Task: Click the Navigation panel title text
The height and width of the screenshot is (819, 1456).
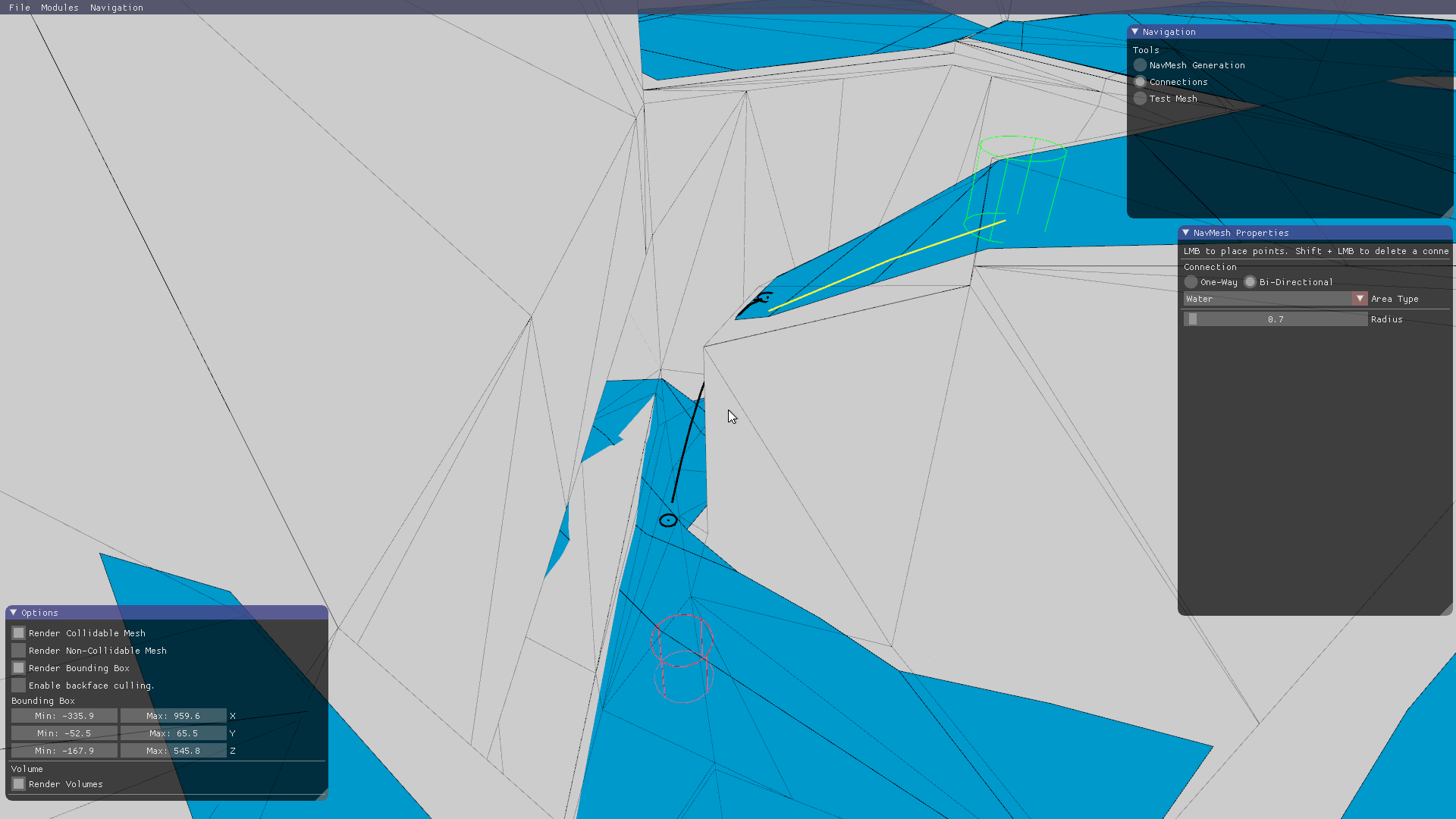Action: point(1169,32)
